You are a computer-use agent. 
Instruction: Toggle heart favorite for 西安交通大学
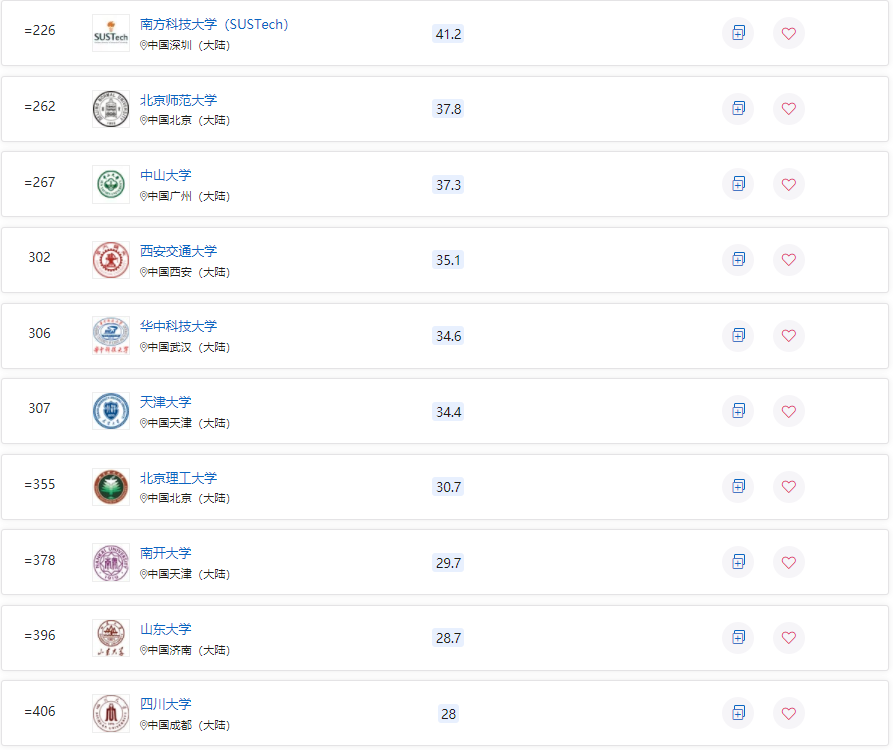[x=789, y=260]
